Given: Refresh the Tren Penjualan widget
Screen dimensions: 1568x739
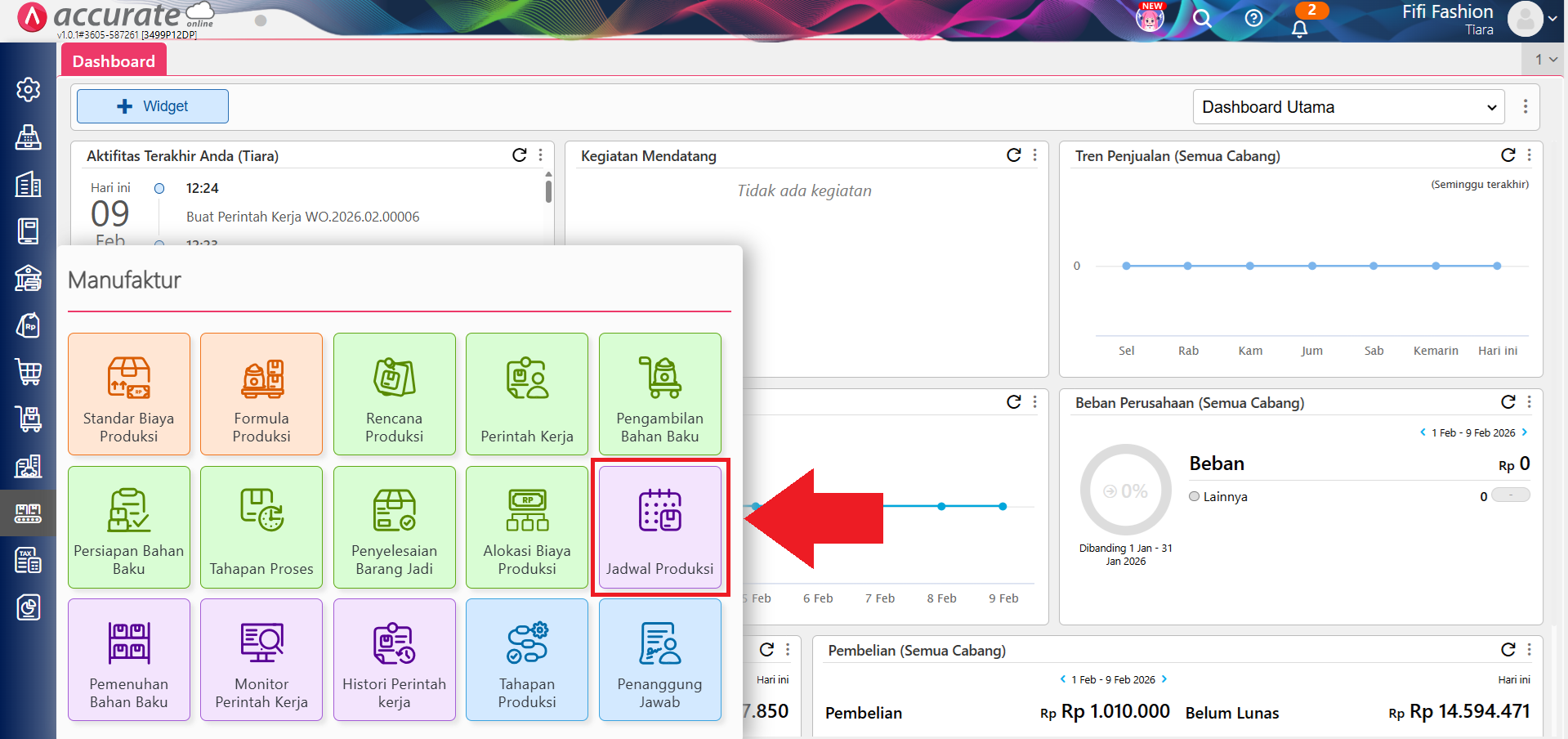Looking at the screenshot, I should pos(1508,155).
